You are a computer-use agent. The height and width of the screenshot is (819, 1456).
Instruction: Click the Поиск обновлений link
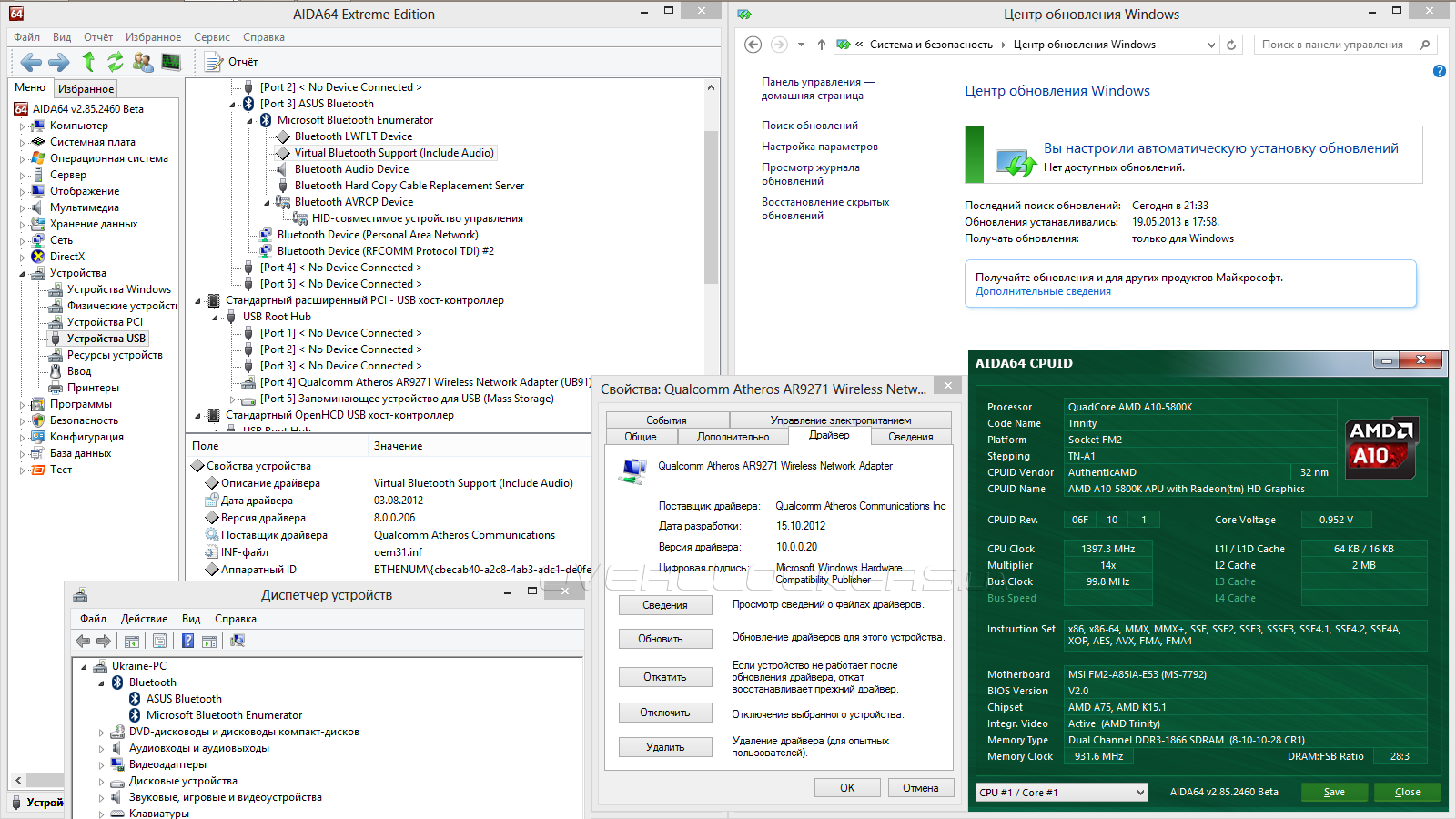pyautogui.click(x=809, y=126)
